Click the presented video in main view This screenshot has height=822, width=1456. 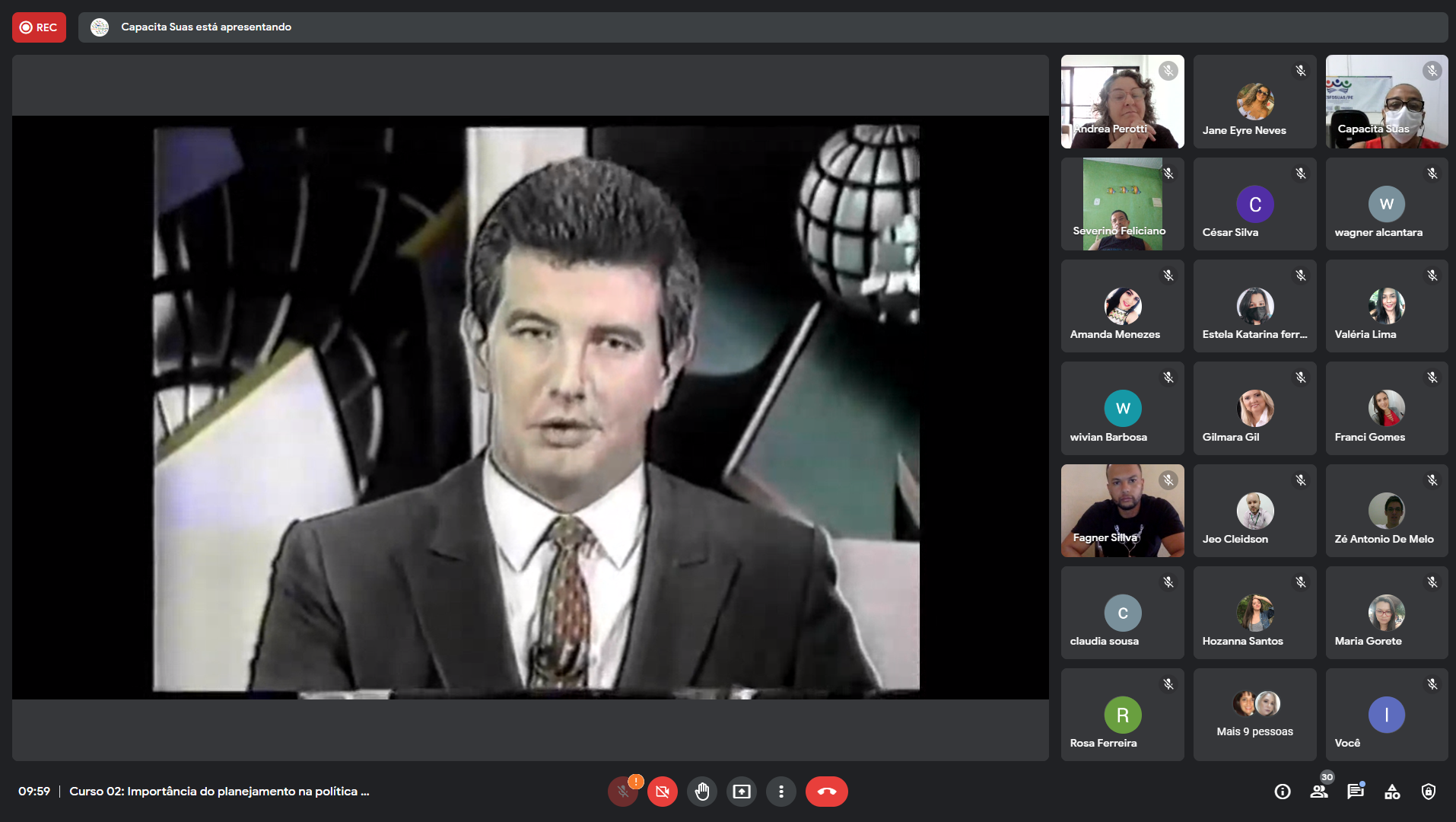point(536,408)
